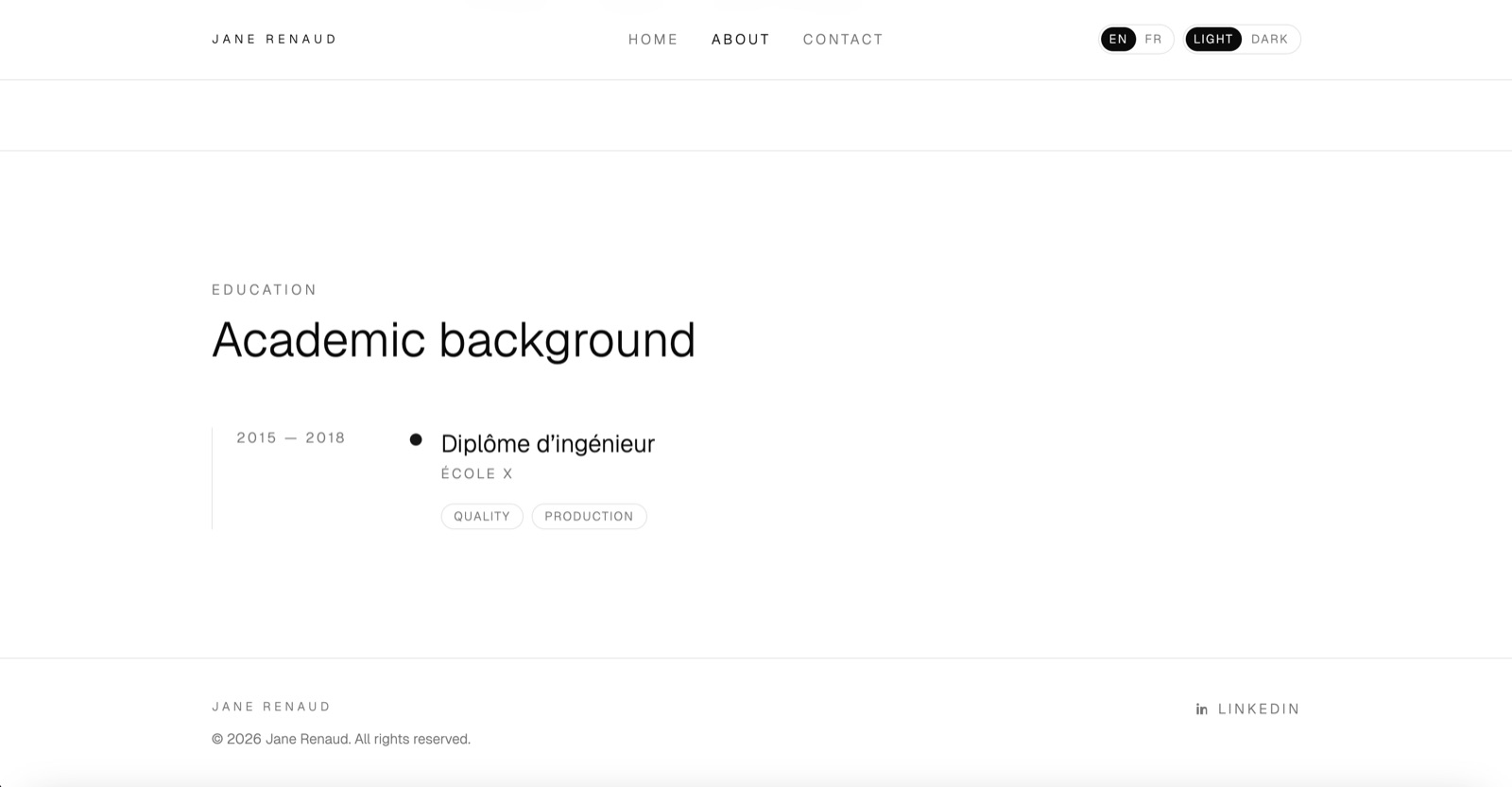The image size is (1512, 787).
Task: Click the JANE RENAUD header logo
Action: pos(274,39)
